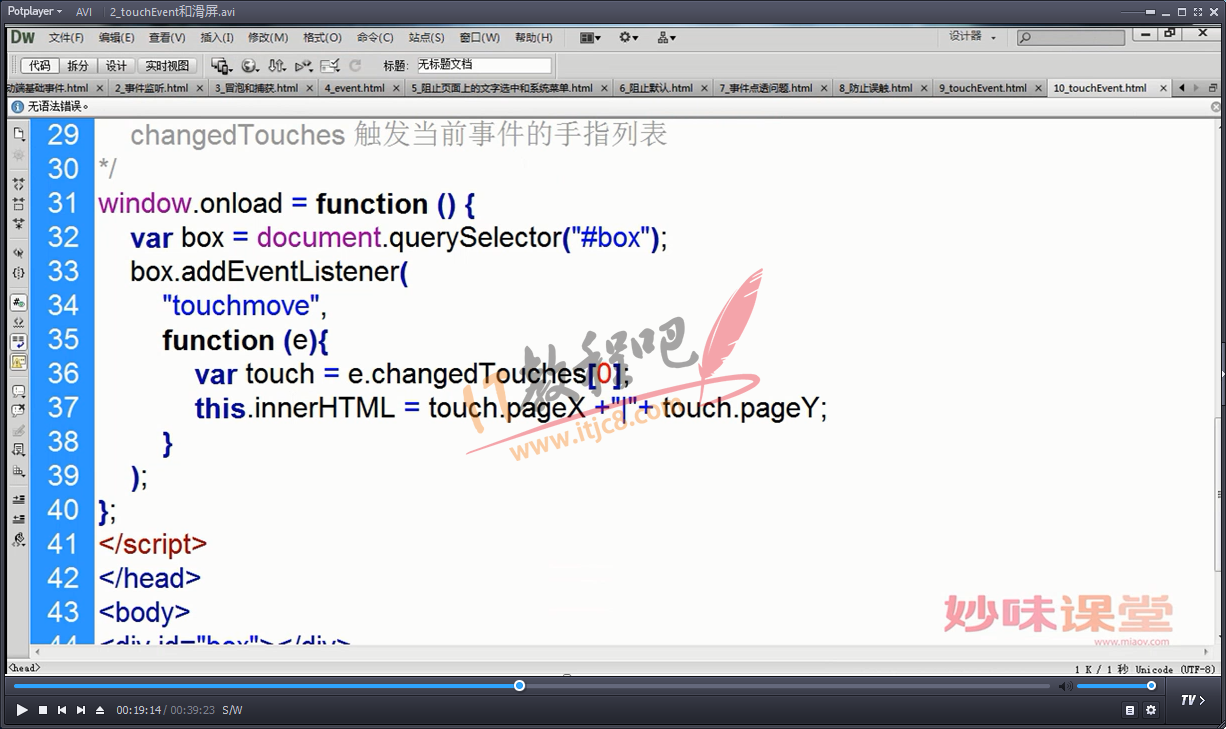Open the 命令(C) menu
Image resolution: width=1226 pixels, height=729 pixels.
click(375, 37)
